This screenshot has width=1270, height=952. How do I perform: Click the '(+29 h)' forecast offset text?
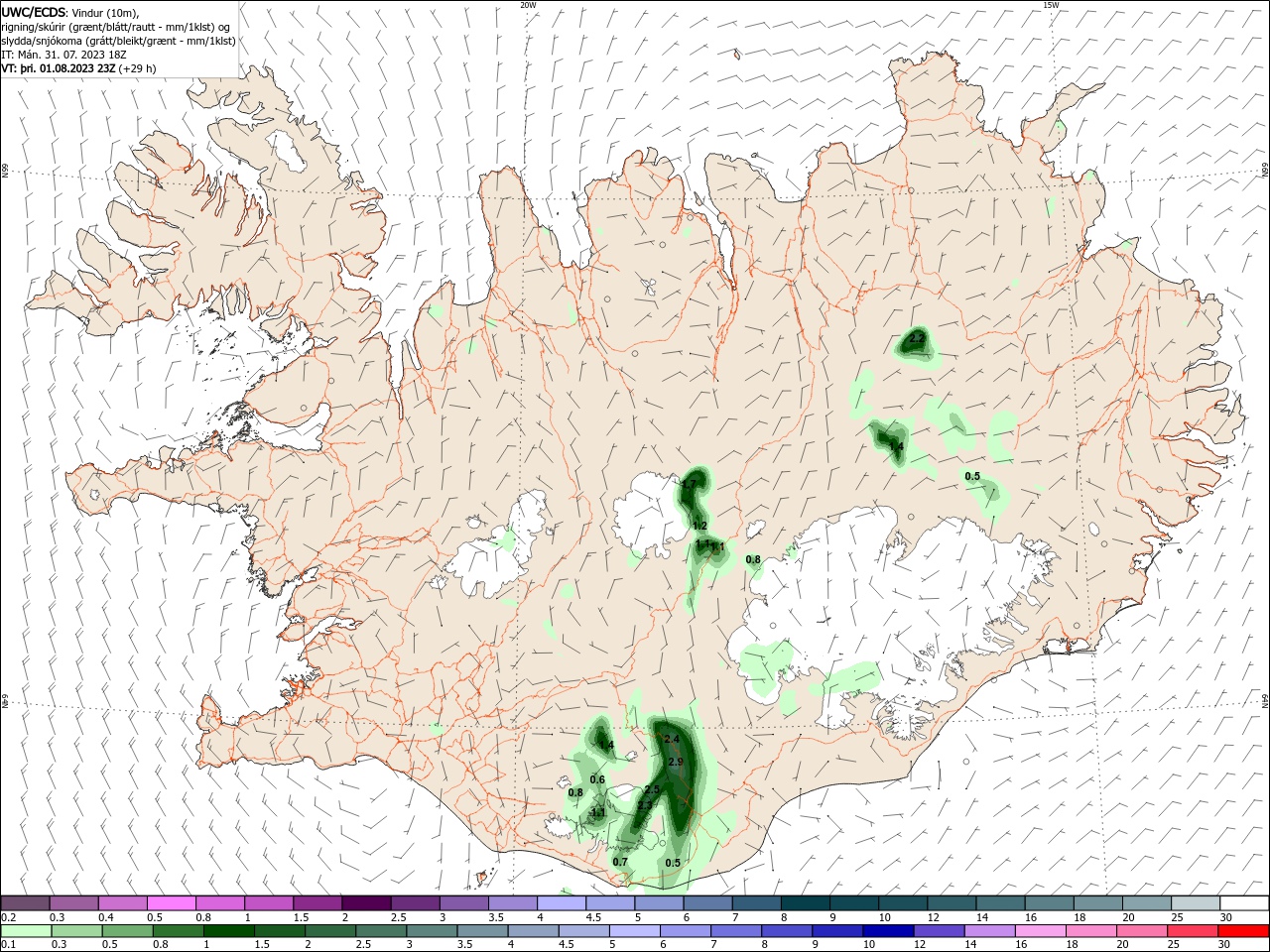coord(137,68)
